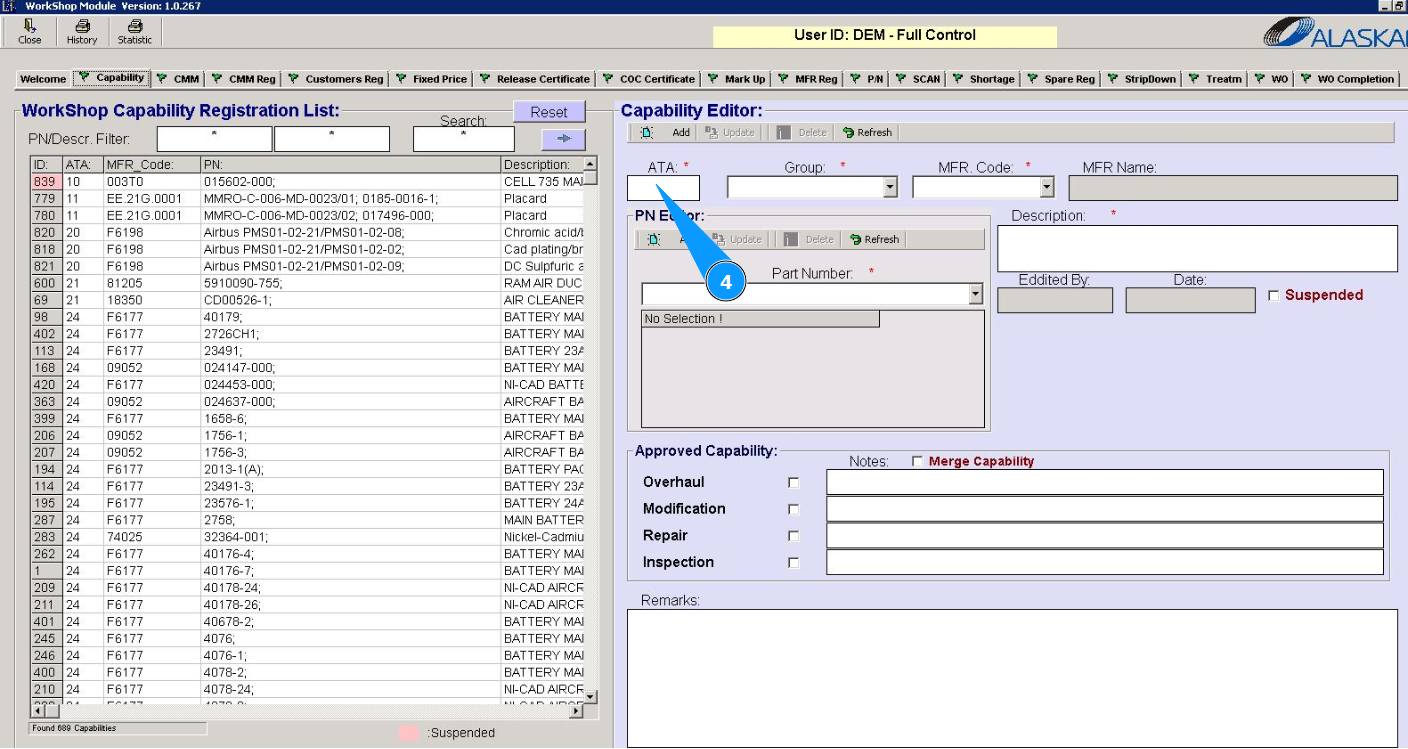Click the new-document icon in the Capability Editor toolbar
1408x749 pixels.
click(x=647, y=133)
